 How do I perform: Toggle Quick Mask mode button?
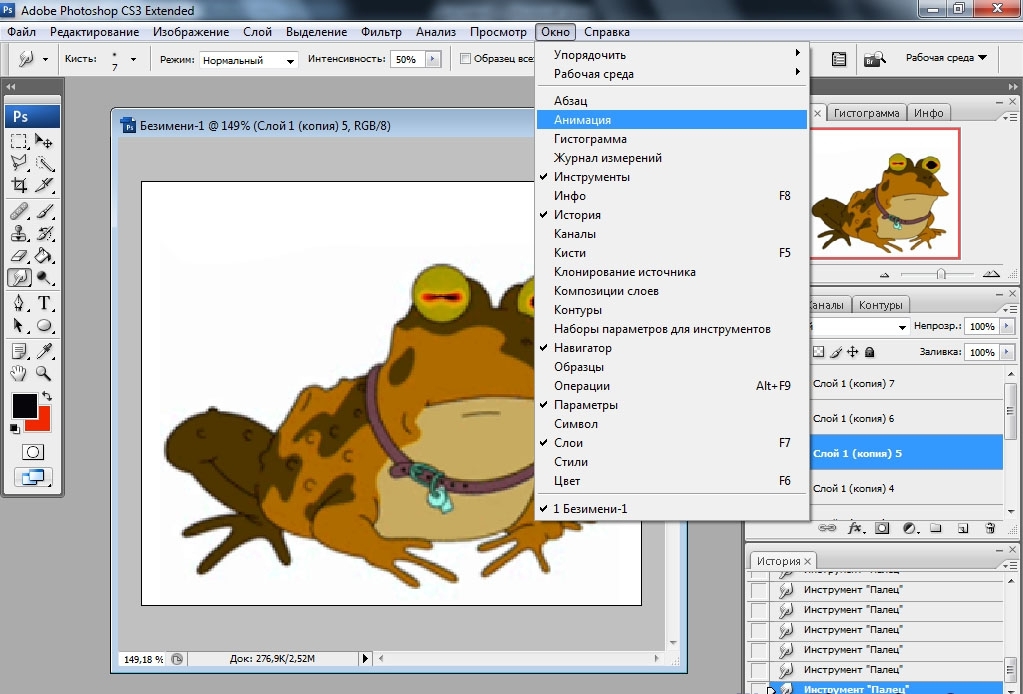(x=33, y=452)
